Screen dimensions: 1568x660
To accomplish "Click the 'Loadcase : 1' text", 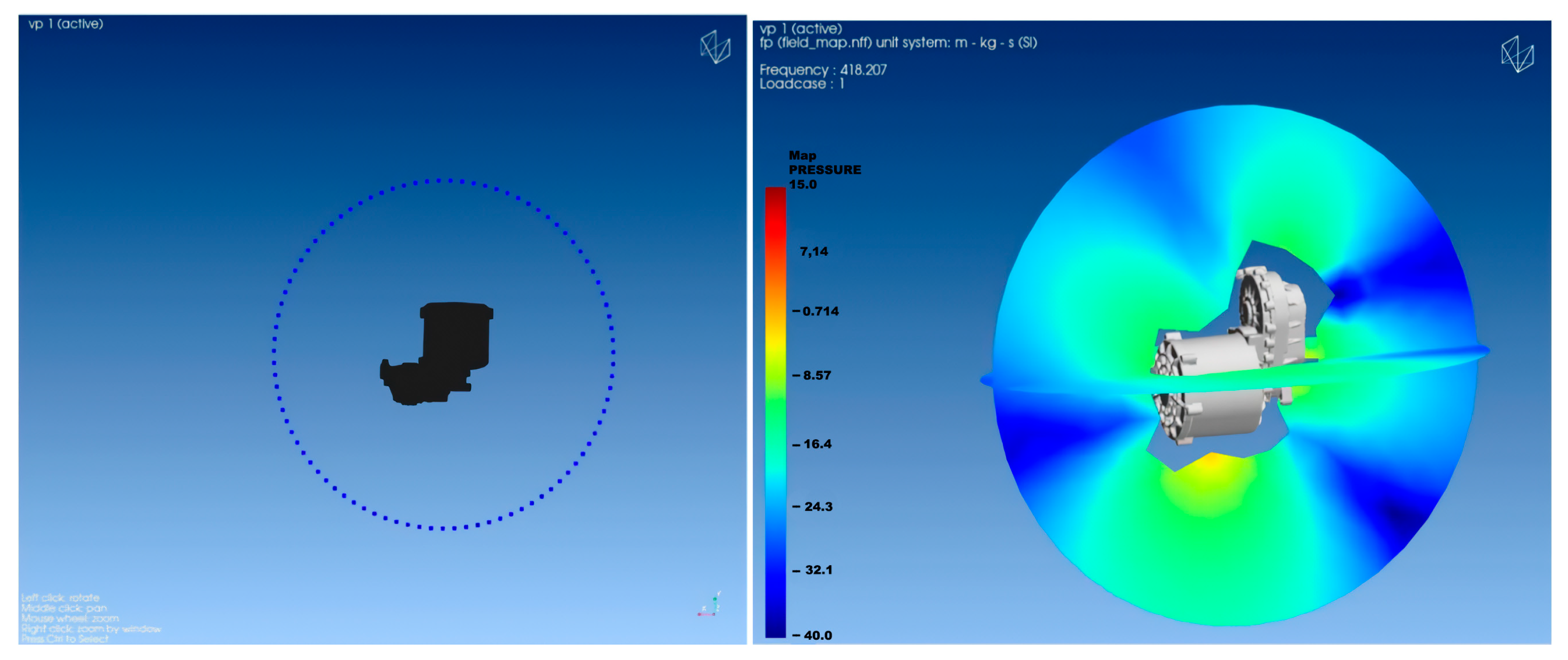I will 802,84.
